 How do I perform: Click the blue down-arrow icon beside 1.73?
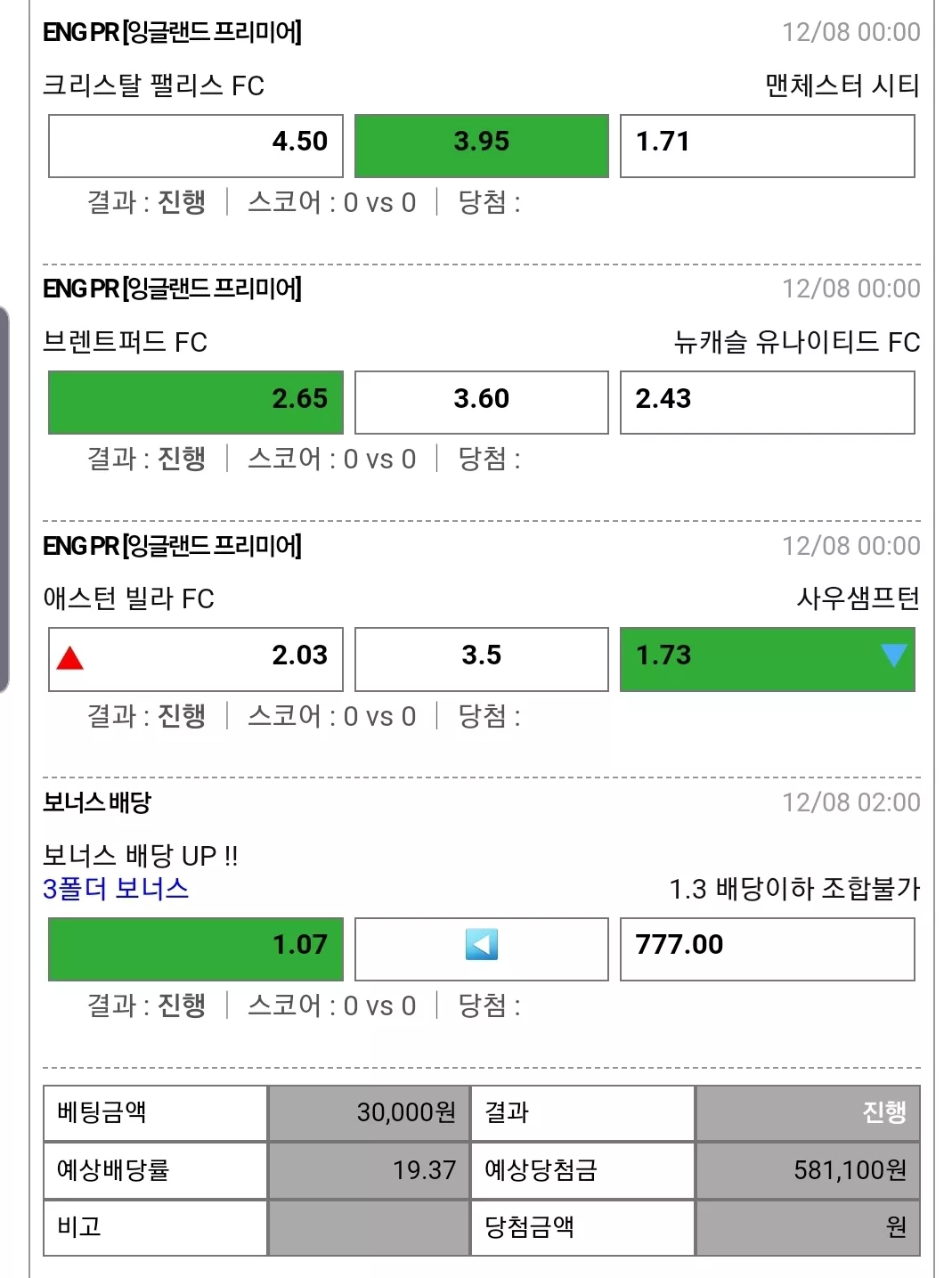click(893, 655)
